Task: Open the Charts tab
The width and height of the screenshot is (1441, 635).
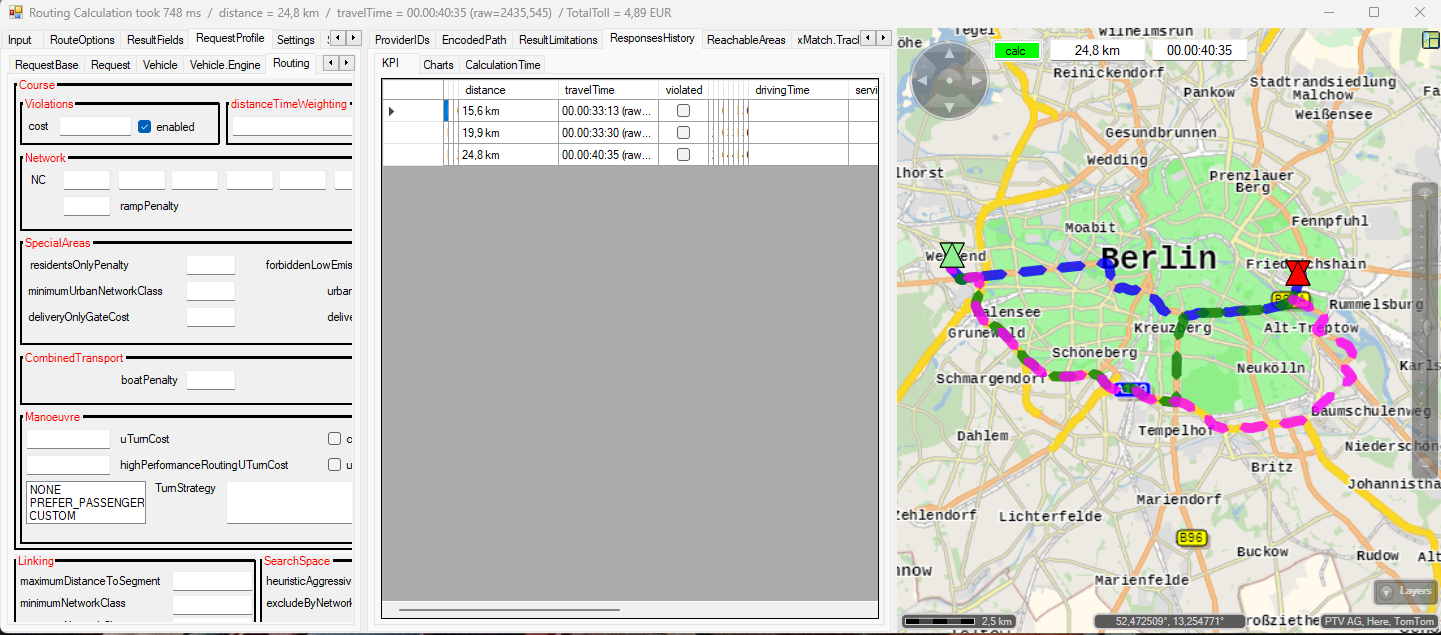Action: pos(438,65)
